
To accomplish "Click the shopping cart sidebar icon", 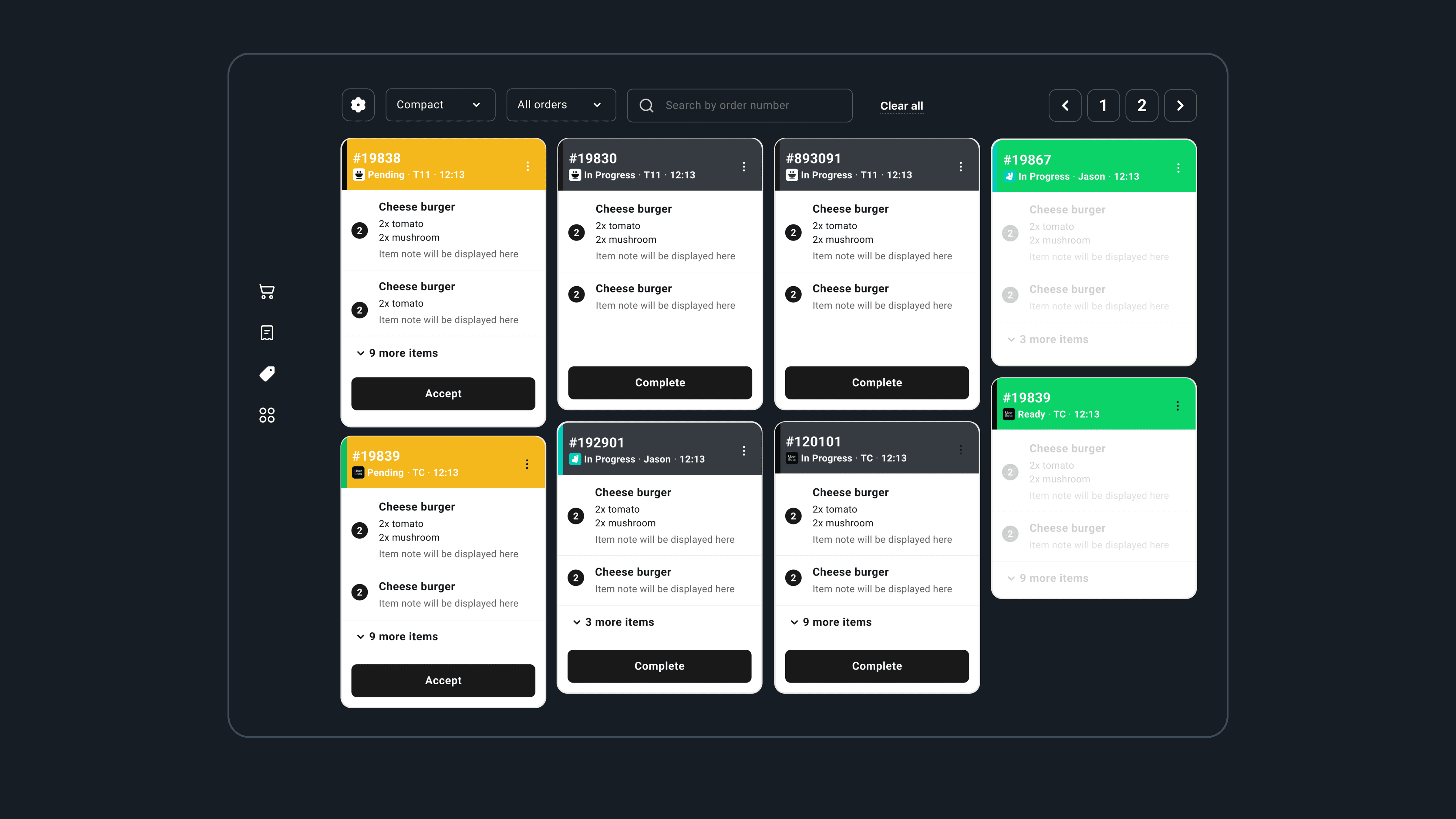I will [267, 292].
